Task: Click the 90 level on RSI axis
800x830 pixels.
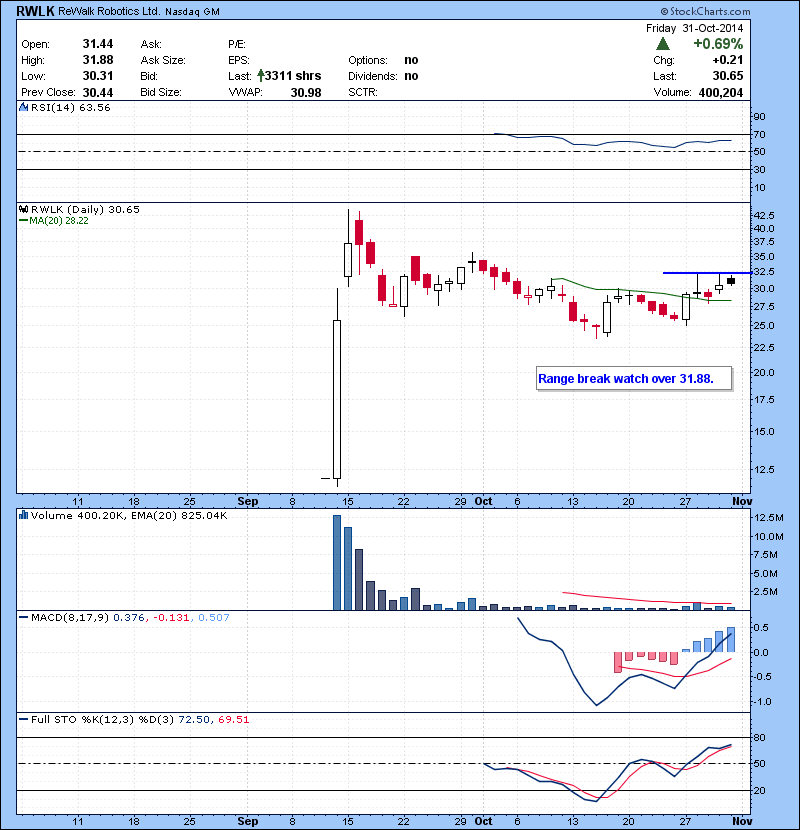Action: 760,116
